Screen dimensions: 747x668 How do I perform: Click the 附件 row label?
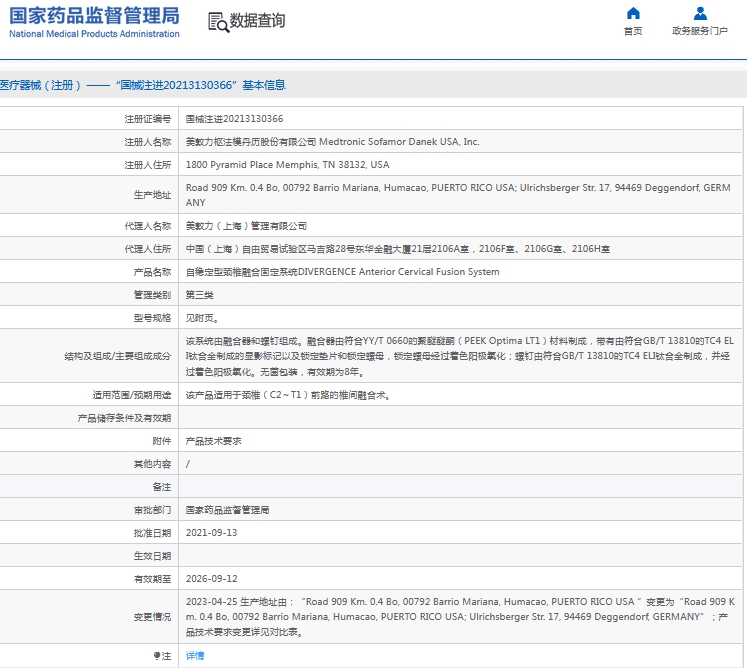(162, 441)
